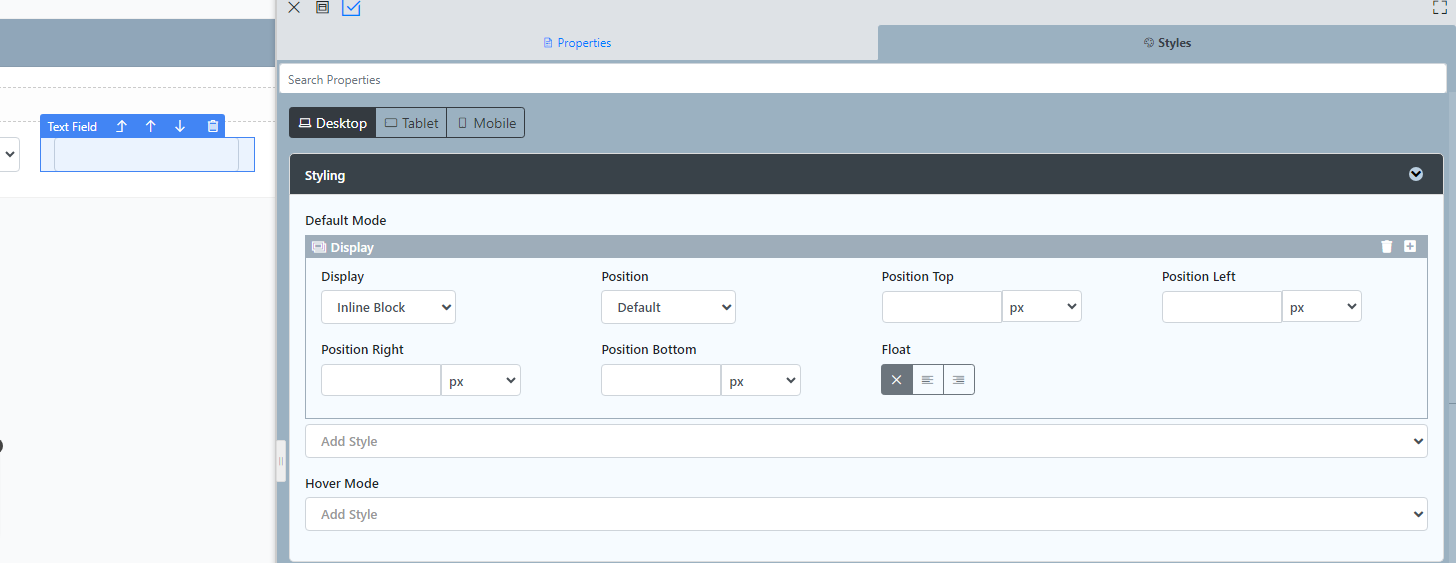Open Position Left unit px dropdown

point(1322,307)
